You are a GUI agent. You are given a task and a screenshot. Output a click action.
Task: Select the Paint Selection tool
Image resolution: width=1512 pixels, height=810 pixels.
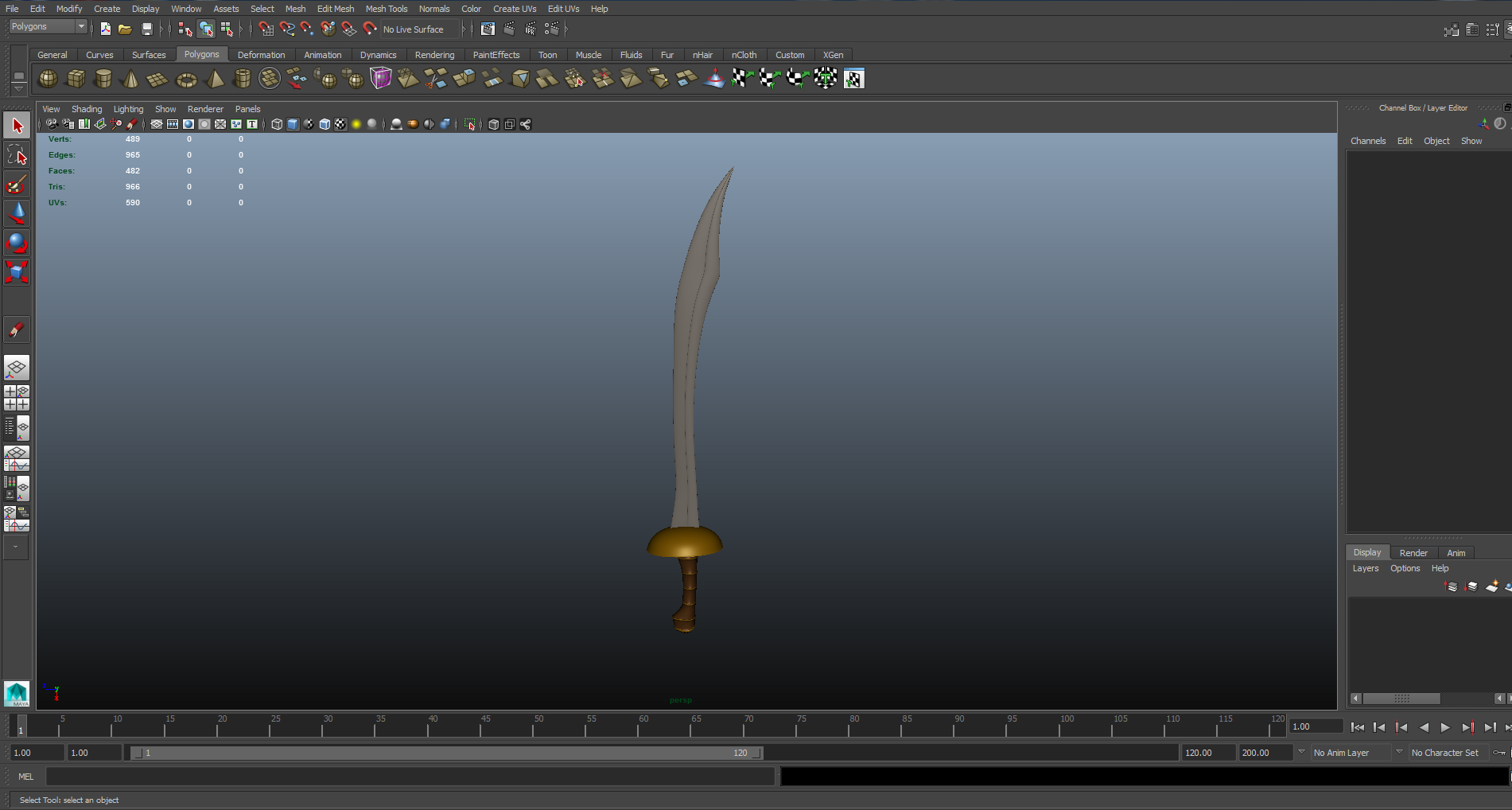(x=17, y=185)
